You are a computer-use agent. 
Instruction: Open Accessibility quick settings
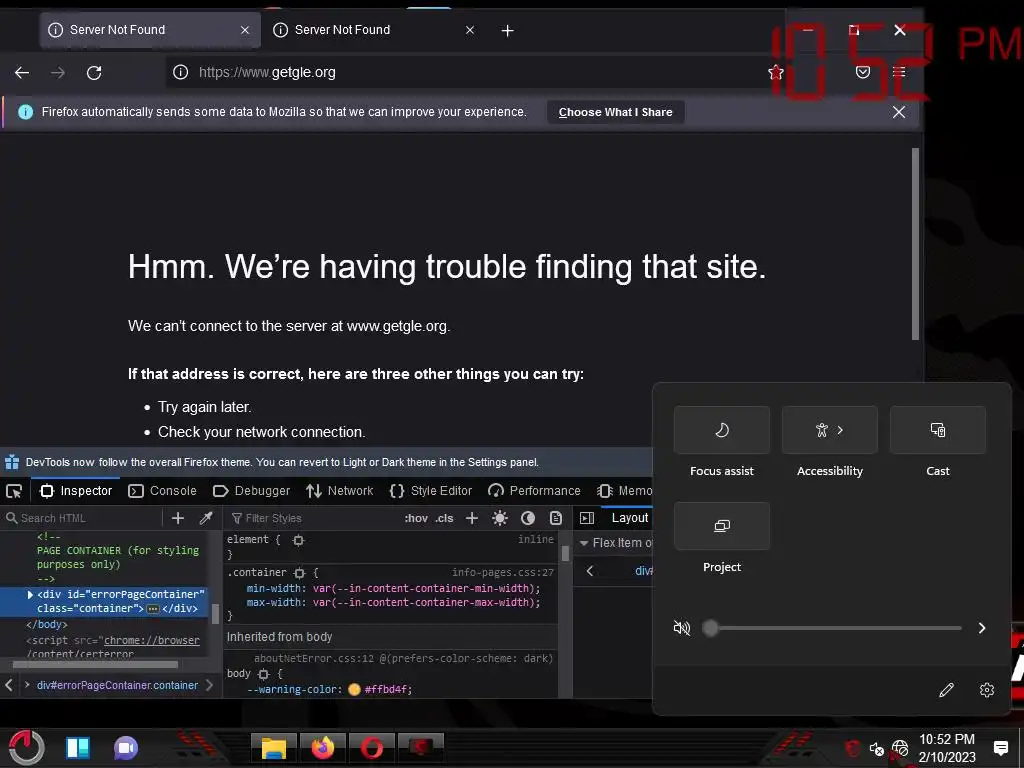coord(829,430)
